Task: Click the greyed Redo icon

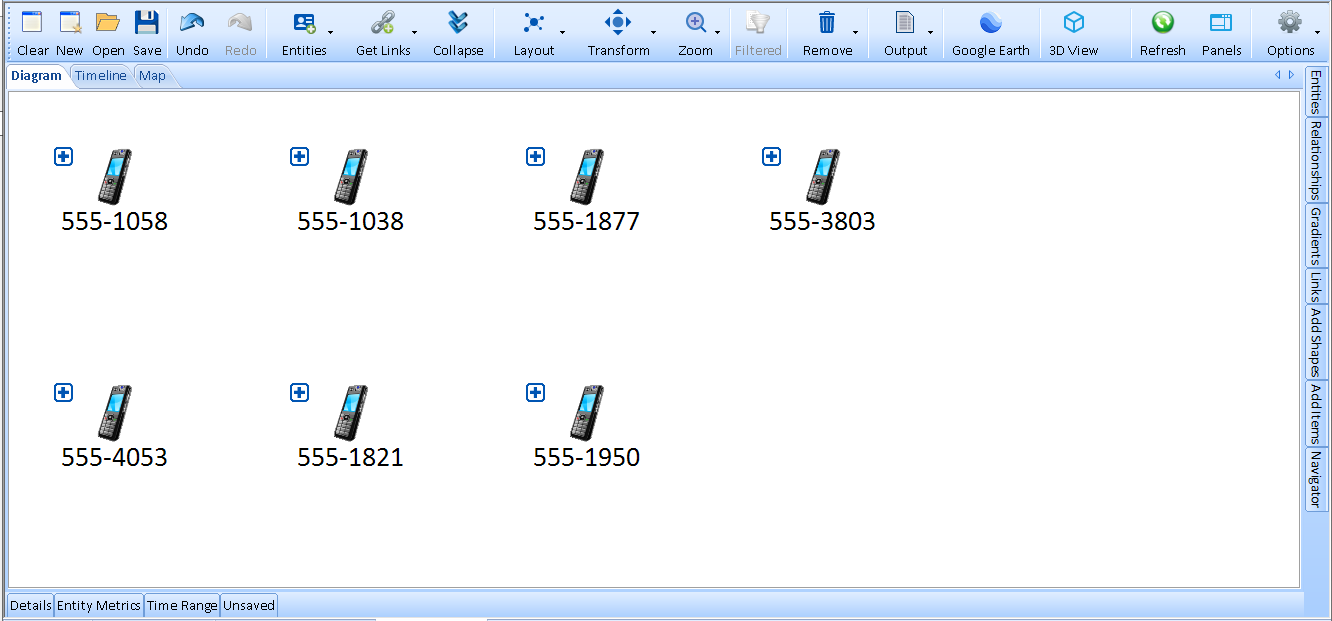Action: click(240, 23)
